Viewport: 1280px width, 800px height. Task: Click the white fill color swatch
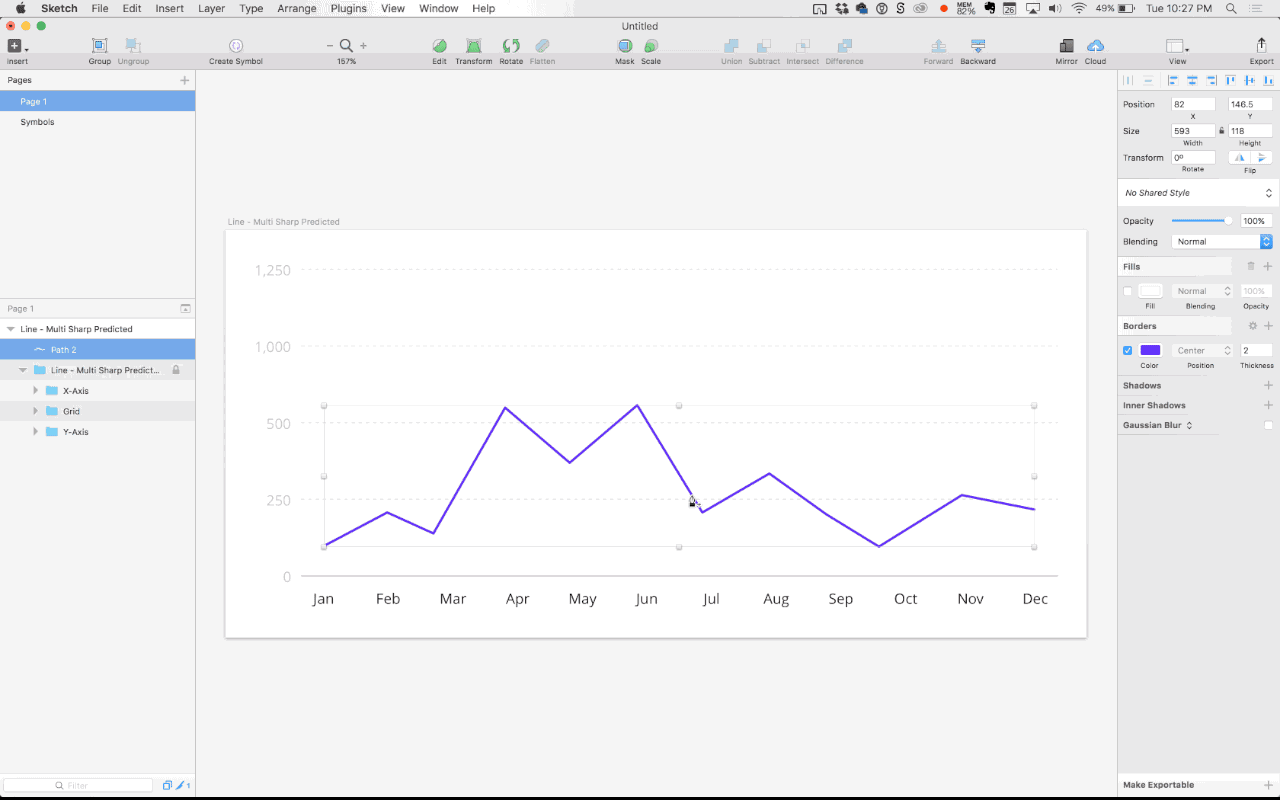click(1150, 291)
